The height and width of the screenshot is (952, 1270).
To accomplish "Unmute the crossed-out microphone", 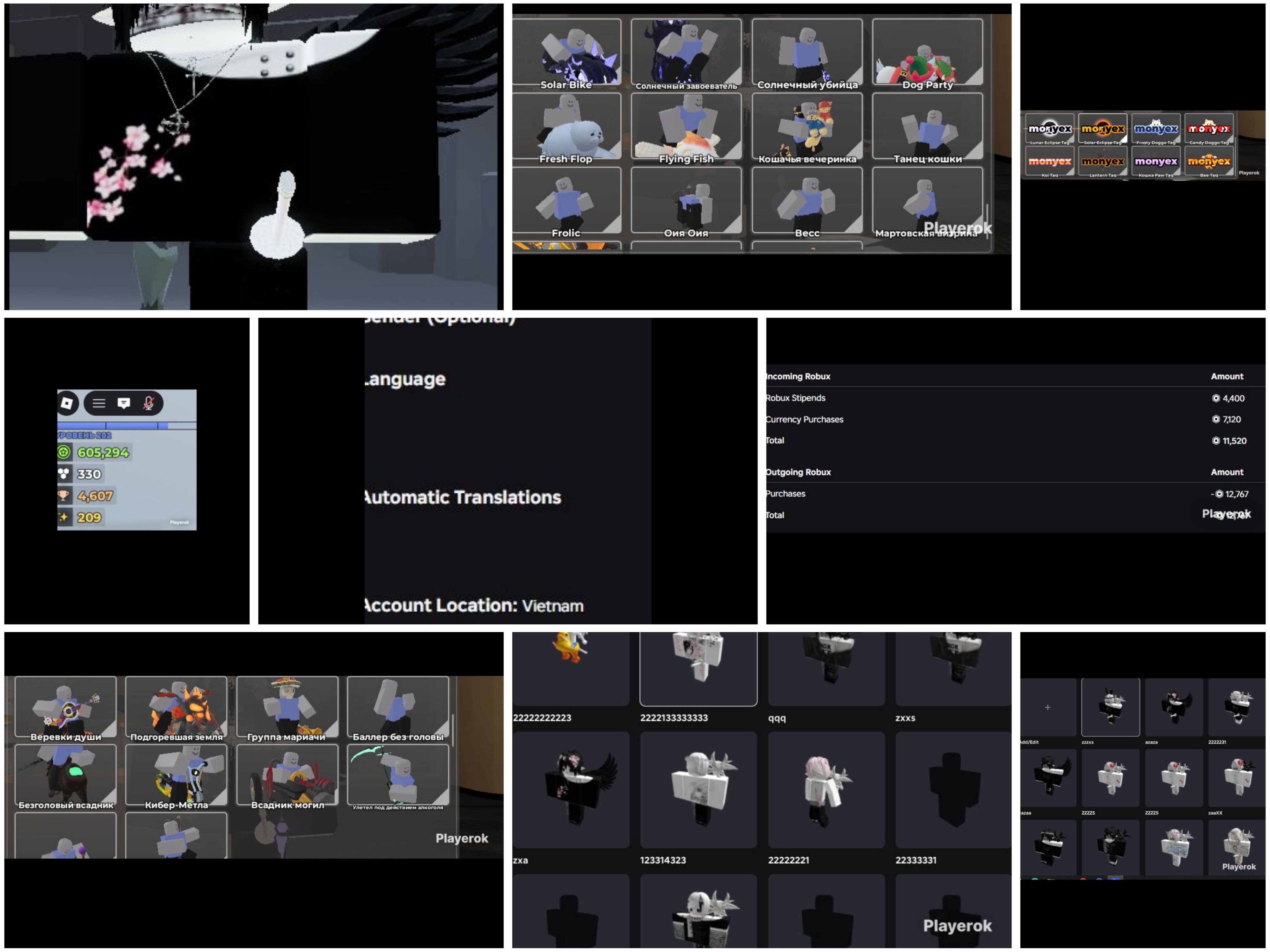I will click(x=148, y=403).
